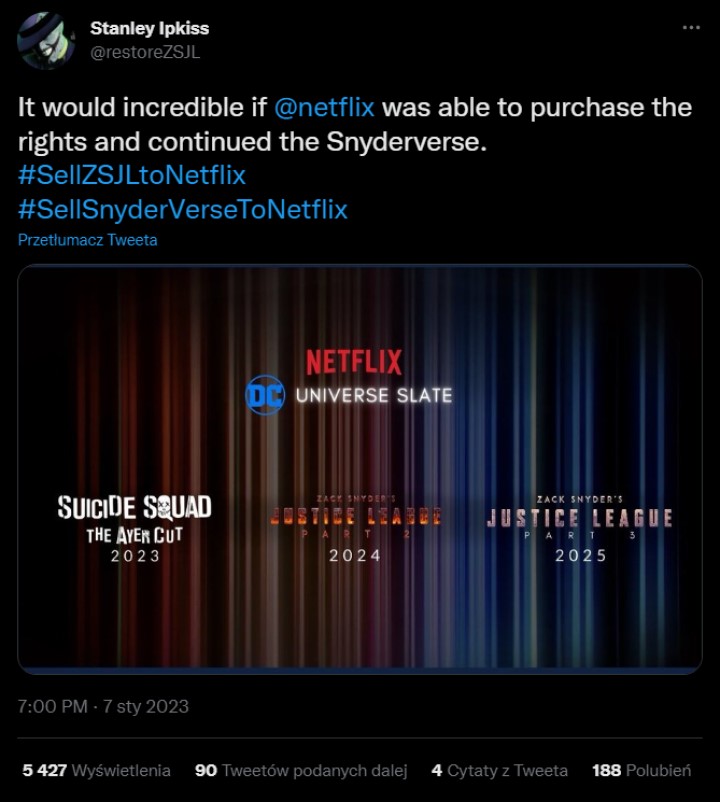Click the #SellZSJLtoNetflix hashtag
This screenshot has width=720, height=802.
pyautogui.click(x=132, y=175)
